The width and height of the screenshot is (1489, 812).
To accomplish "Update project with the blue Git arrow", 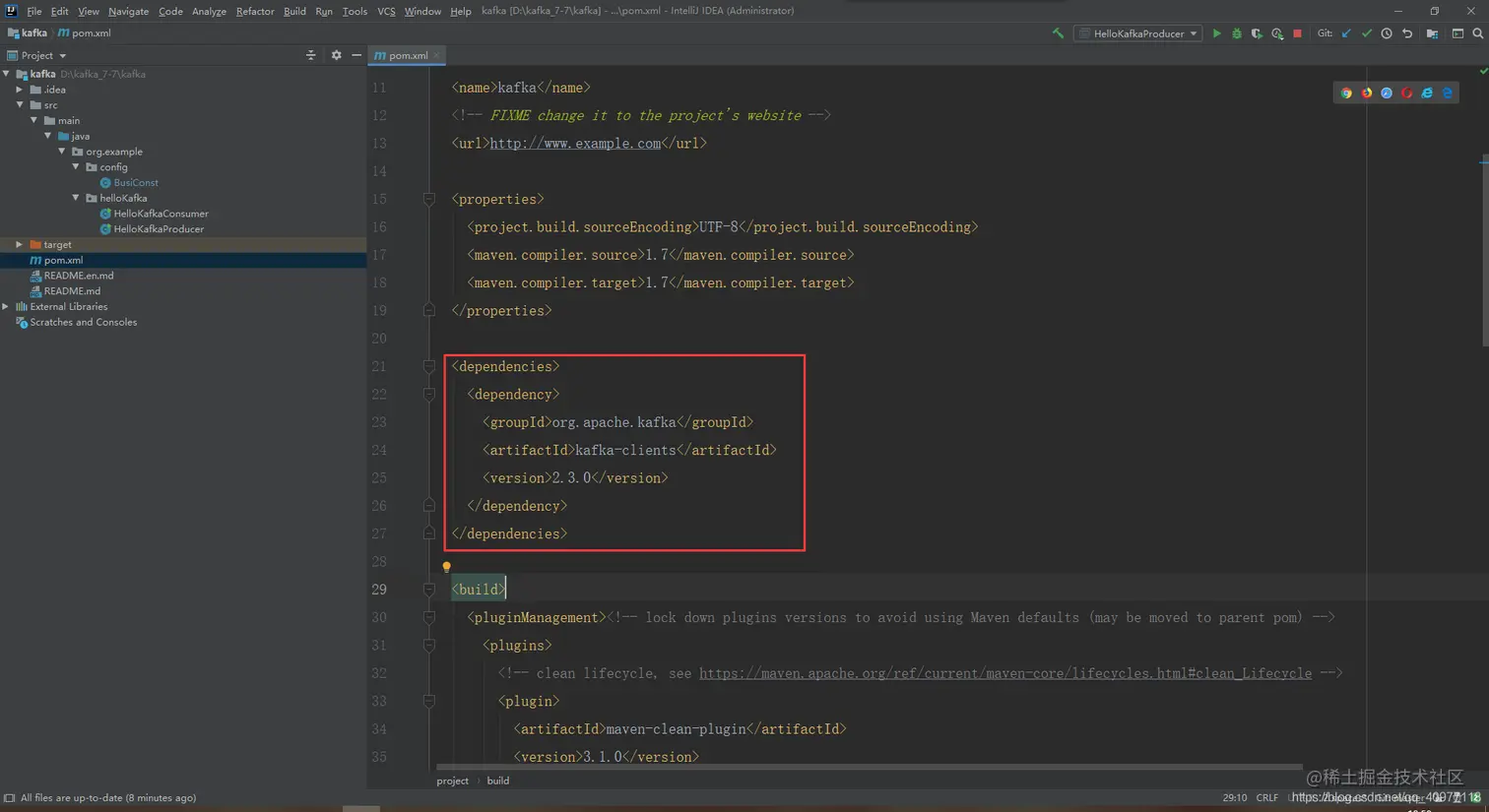I will 1346,33.
